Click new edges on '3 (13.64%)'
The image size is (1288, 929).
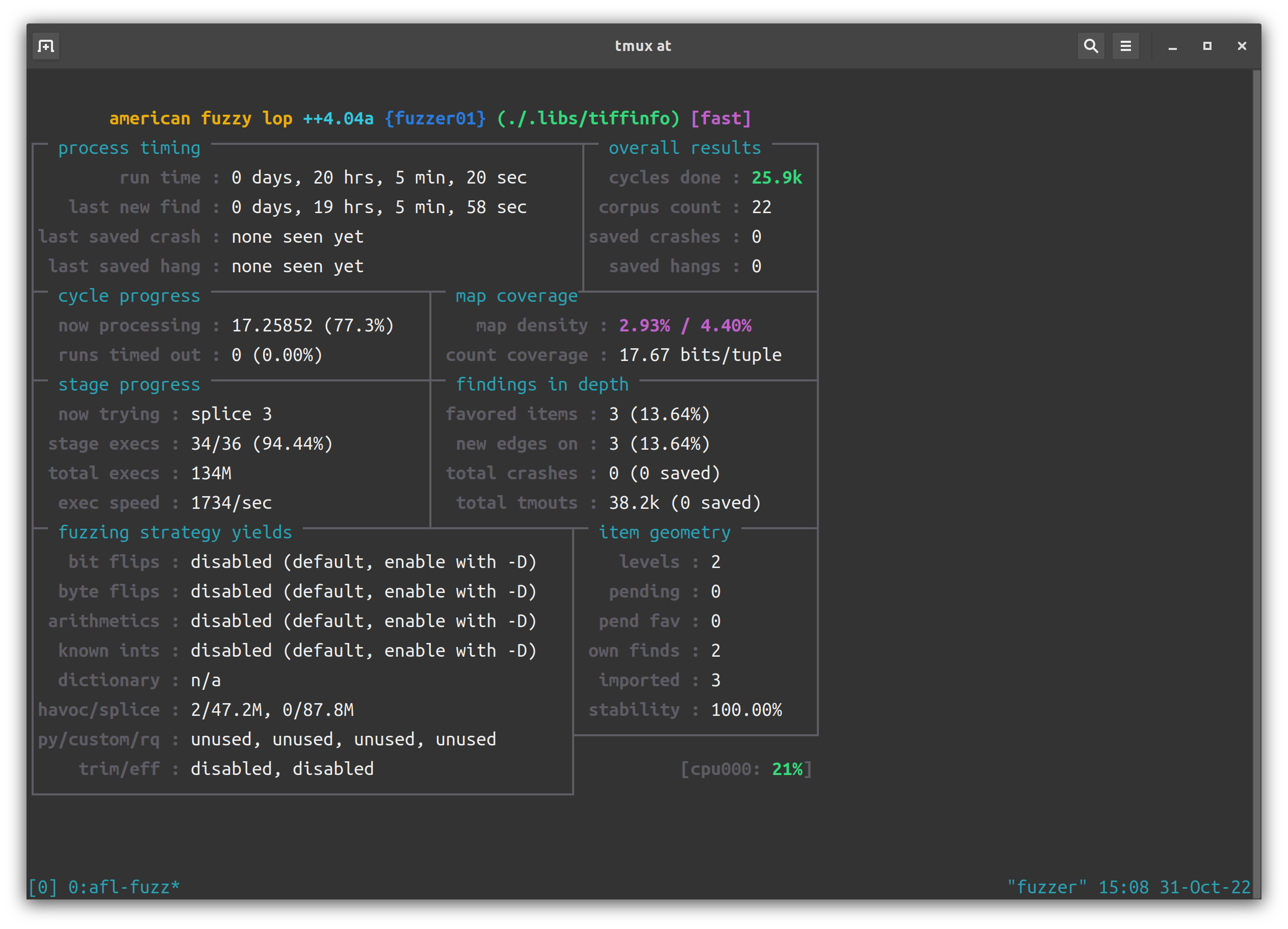click(x=659, y=444)
